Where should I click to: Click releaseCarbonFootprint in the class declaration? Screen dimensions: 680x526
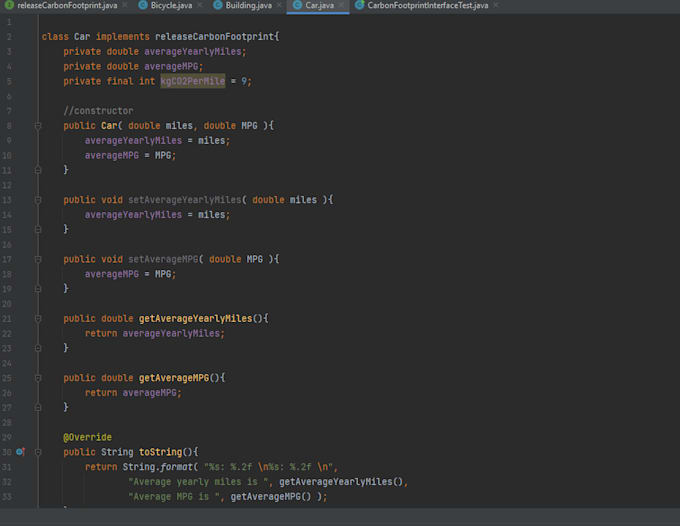(215, 36)
